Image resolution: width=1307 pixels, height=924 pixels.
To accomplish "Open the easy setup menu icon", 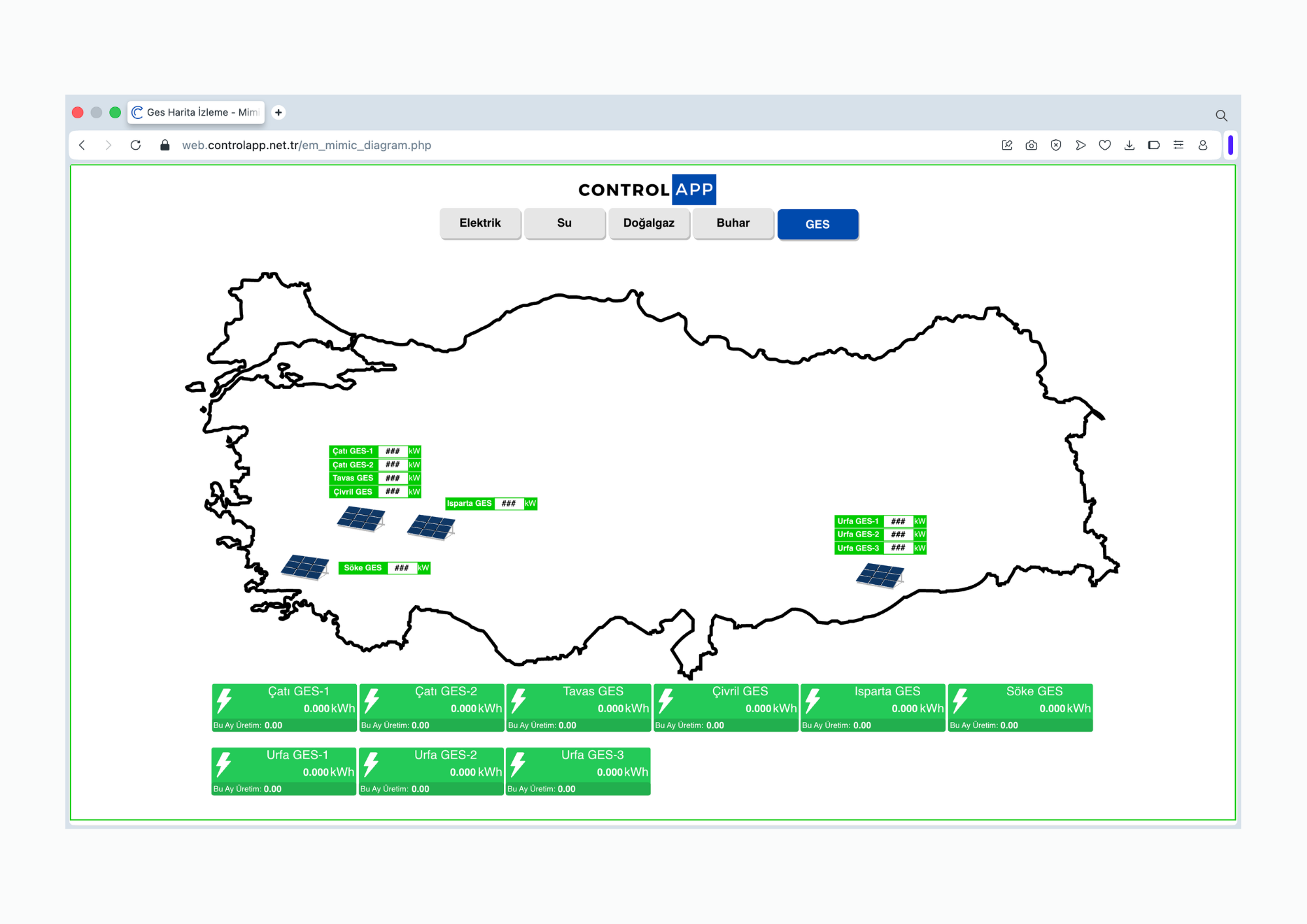I will pyautogui.click(x=1178, y=145).
